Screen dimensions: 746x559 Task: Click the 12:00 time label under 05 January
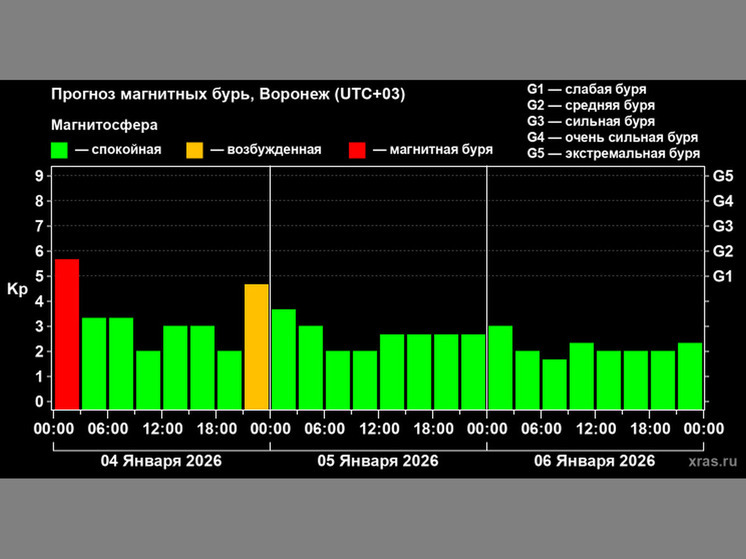click(x=378, y=428)
